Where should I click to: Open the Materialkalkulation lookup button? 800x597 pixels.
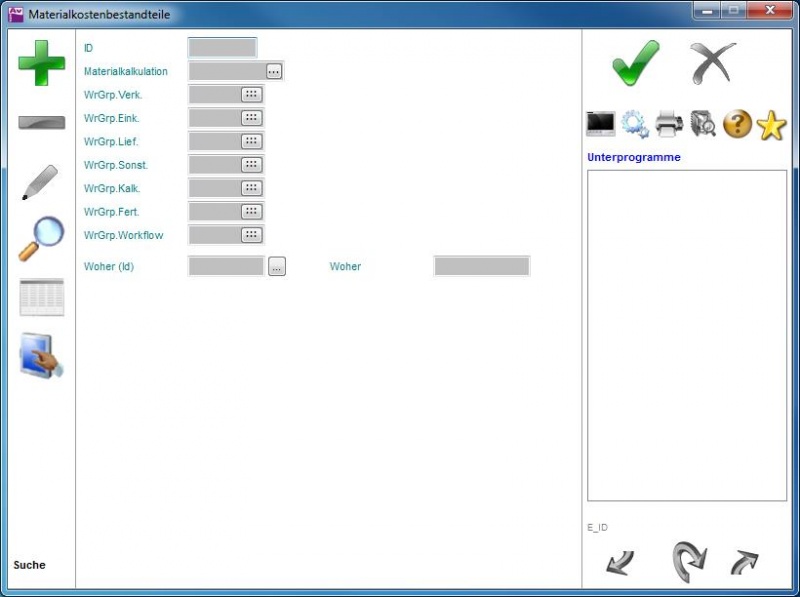(x=274, y=71)
